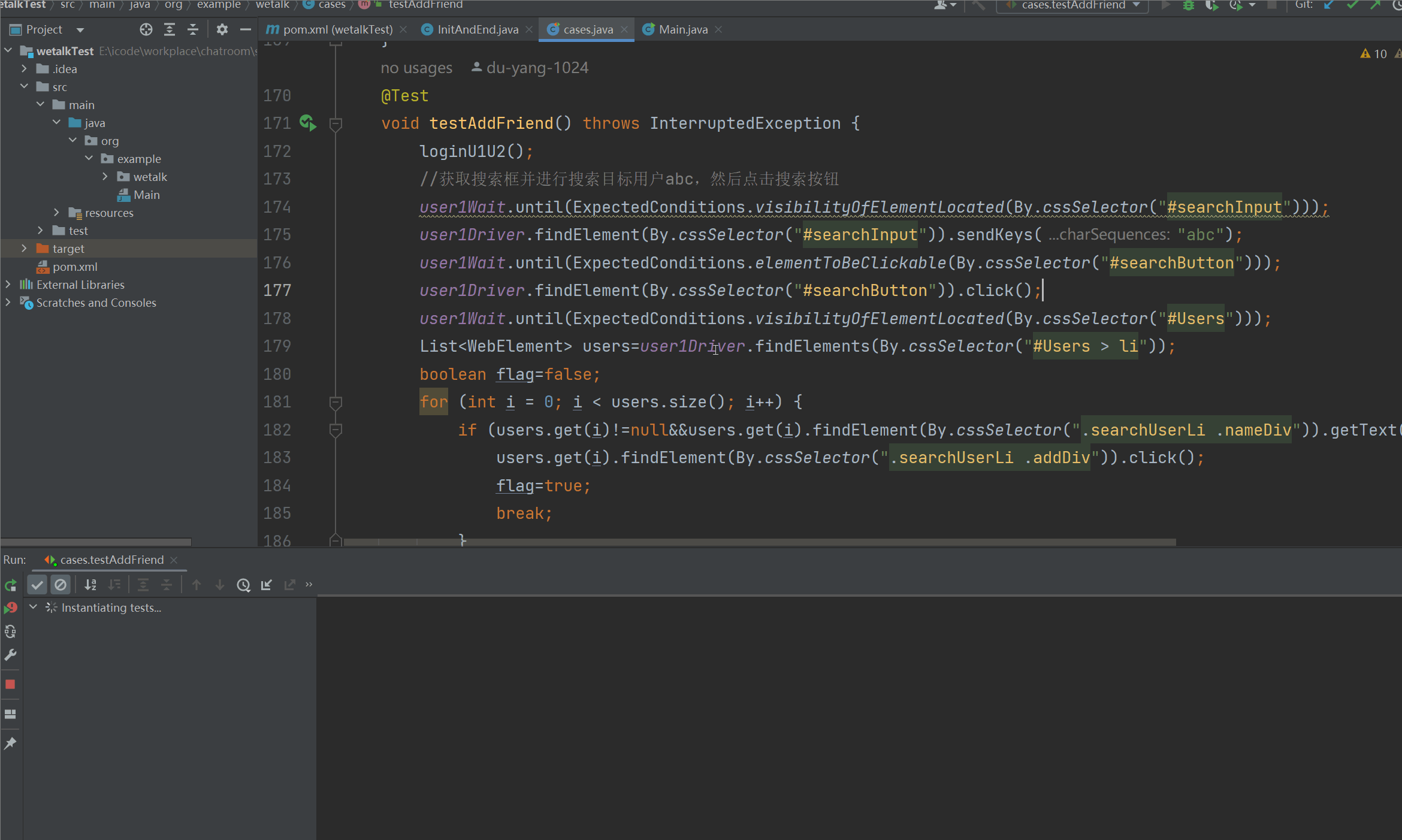Screen dimensions: 1402x840
Task: Switch to InitAndEnd.java tab
Action: [x=477, y=29]
